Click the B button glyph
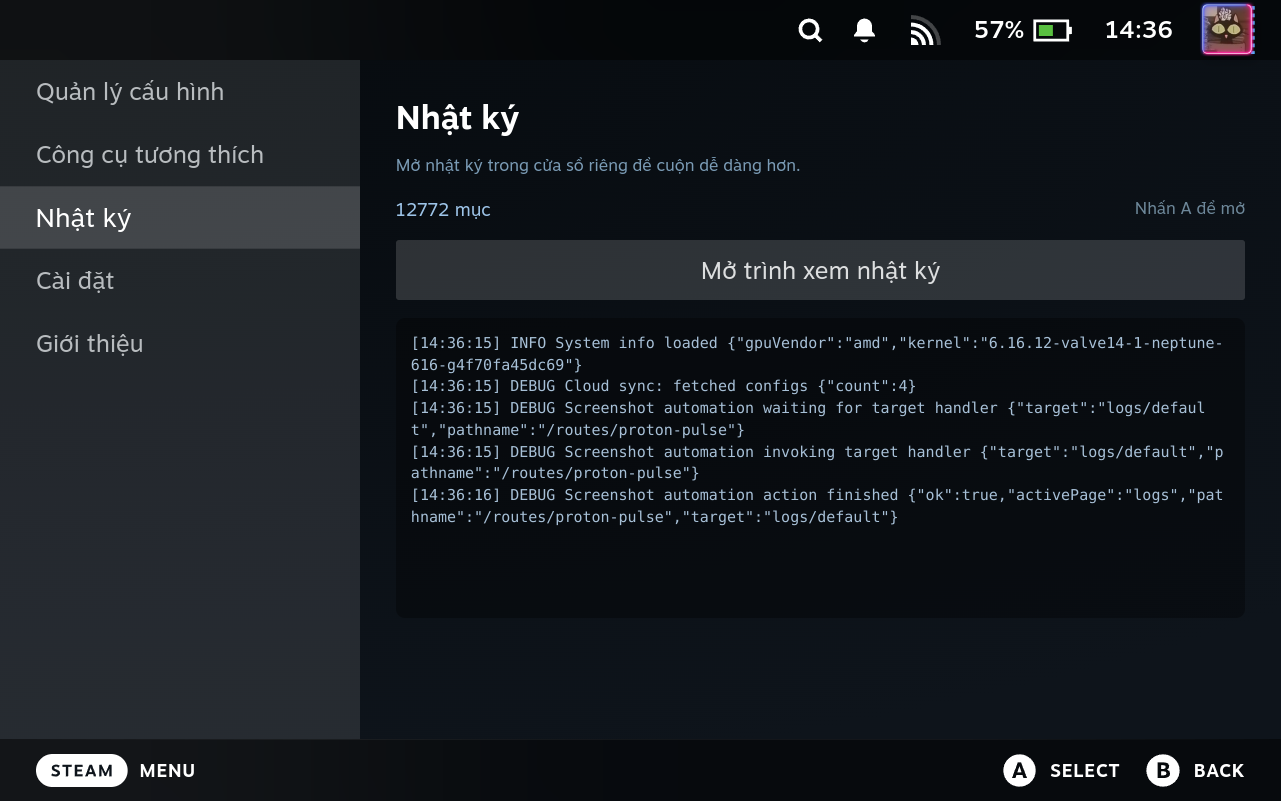Viewport: 1281px width, 801px height. [x=1163, y=770]
